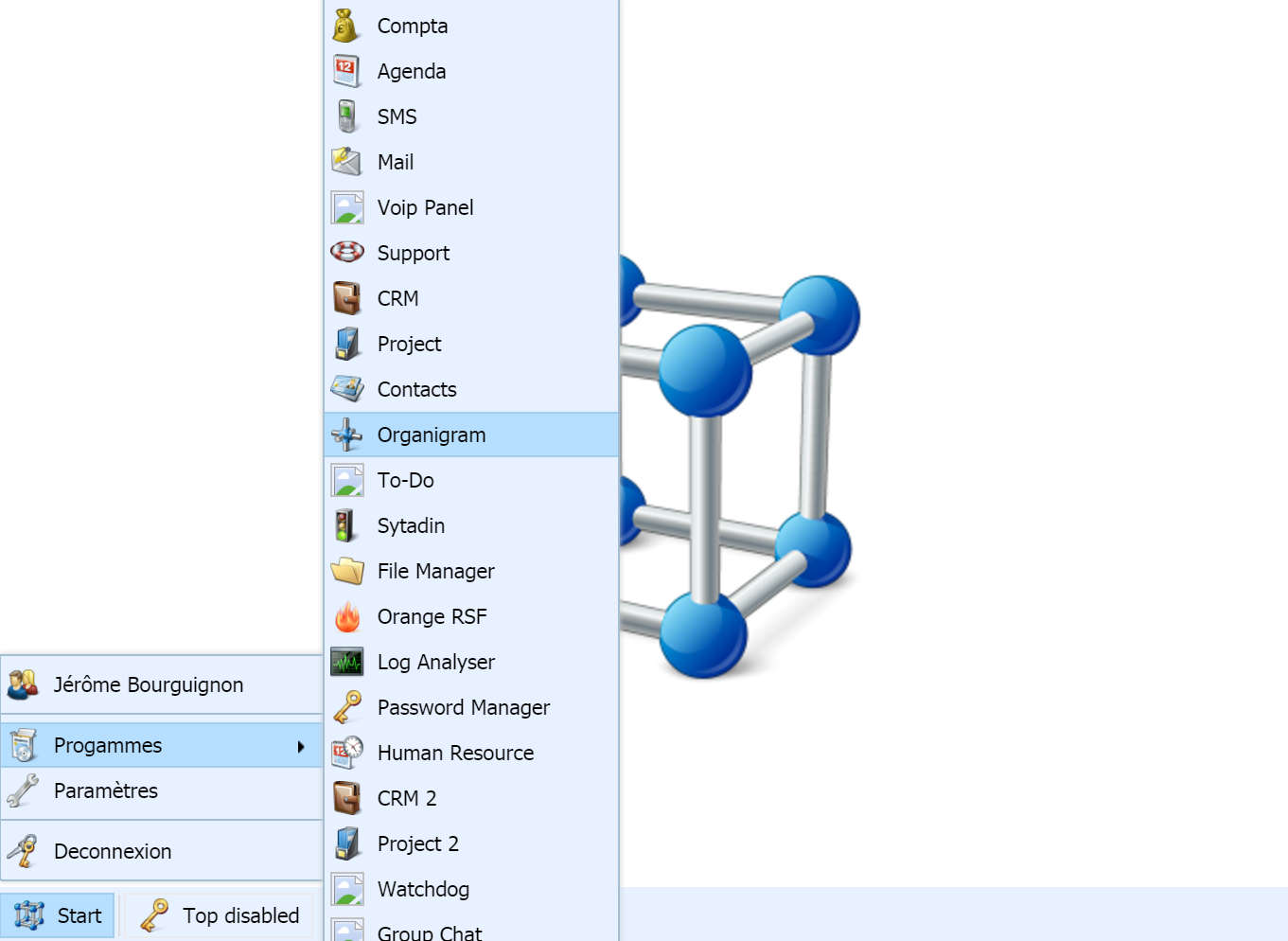Image resolution: width=1288 pixels, height=941 pixels.
Task: Click the SMS phone icon
Action: point(346,116)
